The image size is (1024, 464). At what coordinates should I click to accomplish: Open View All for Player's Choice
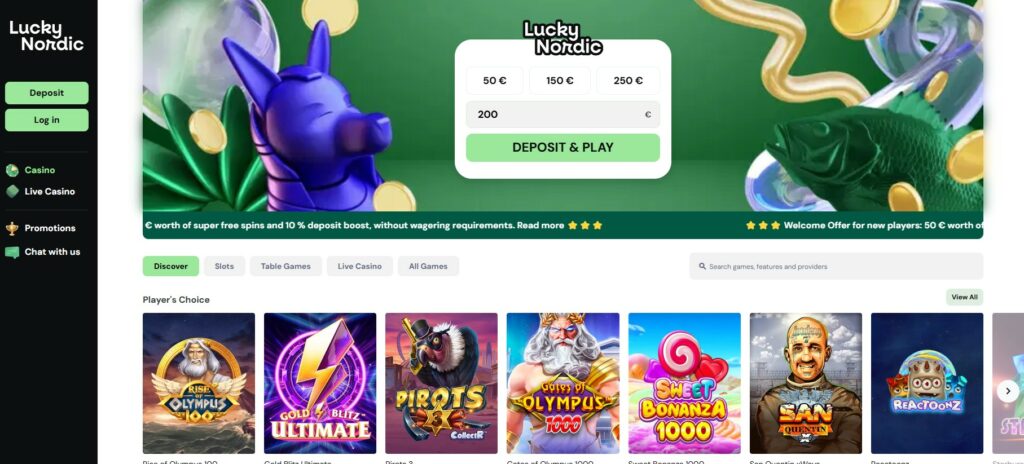point(964,297)
